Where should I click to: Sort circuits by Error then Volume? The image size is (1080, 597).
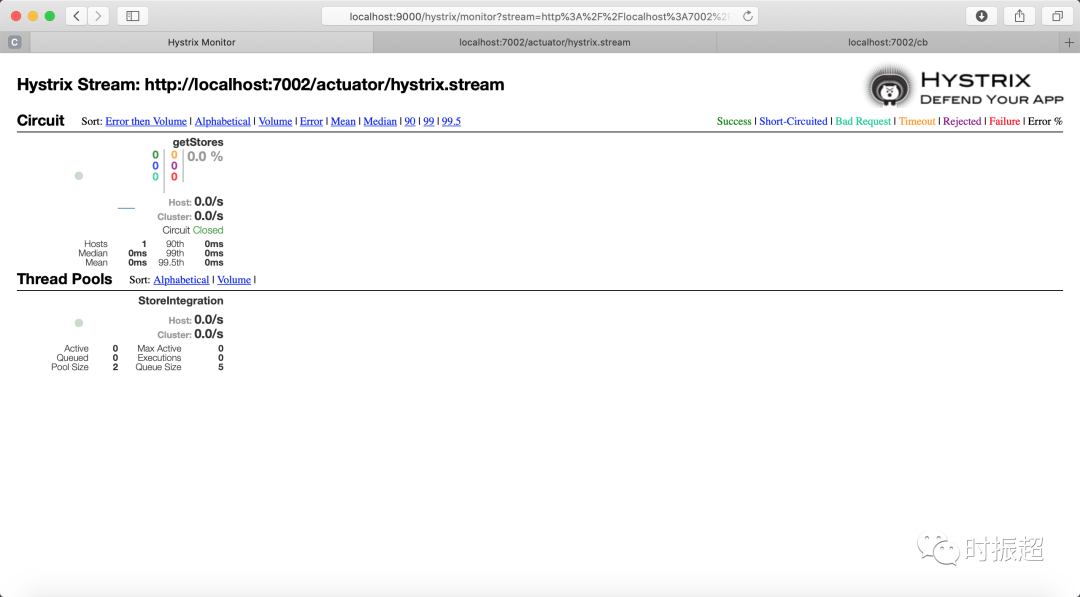146,121
